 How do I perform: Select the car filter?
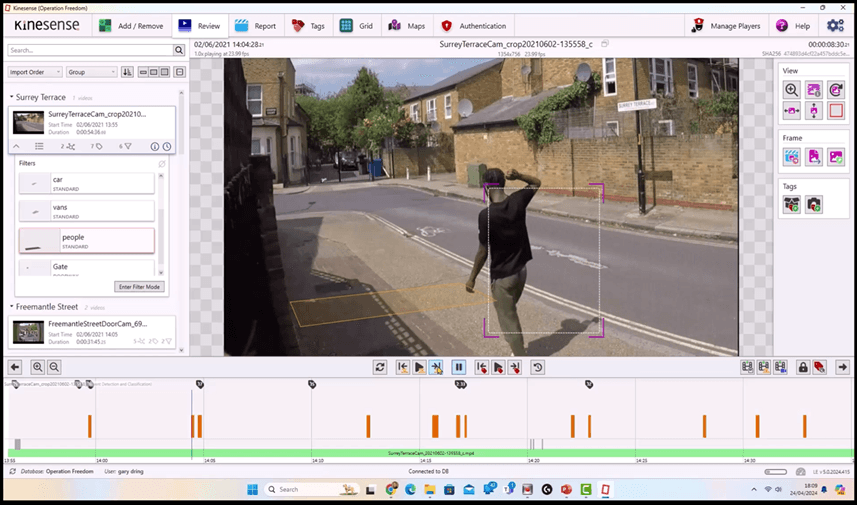[87, 184]
